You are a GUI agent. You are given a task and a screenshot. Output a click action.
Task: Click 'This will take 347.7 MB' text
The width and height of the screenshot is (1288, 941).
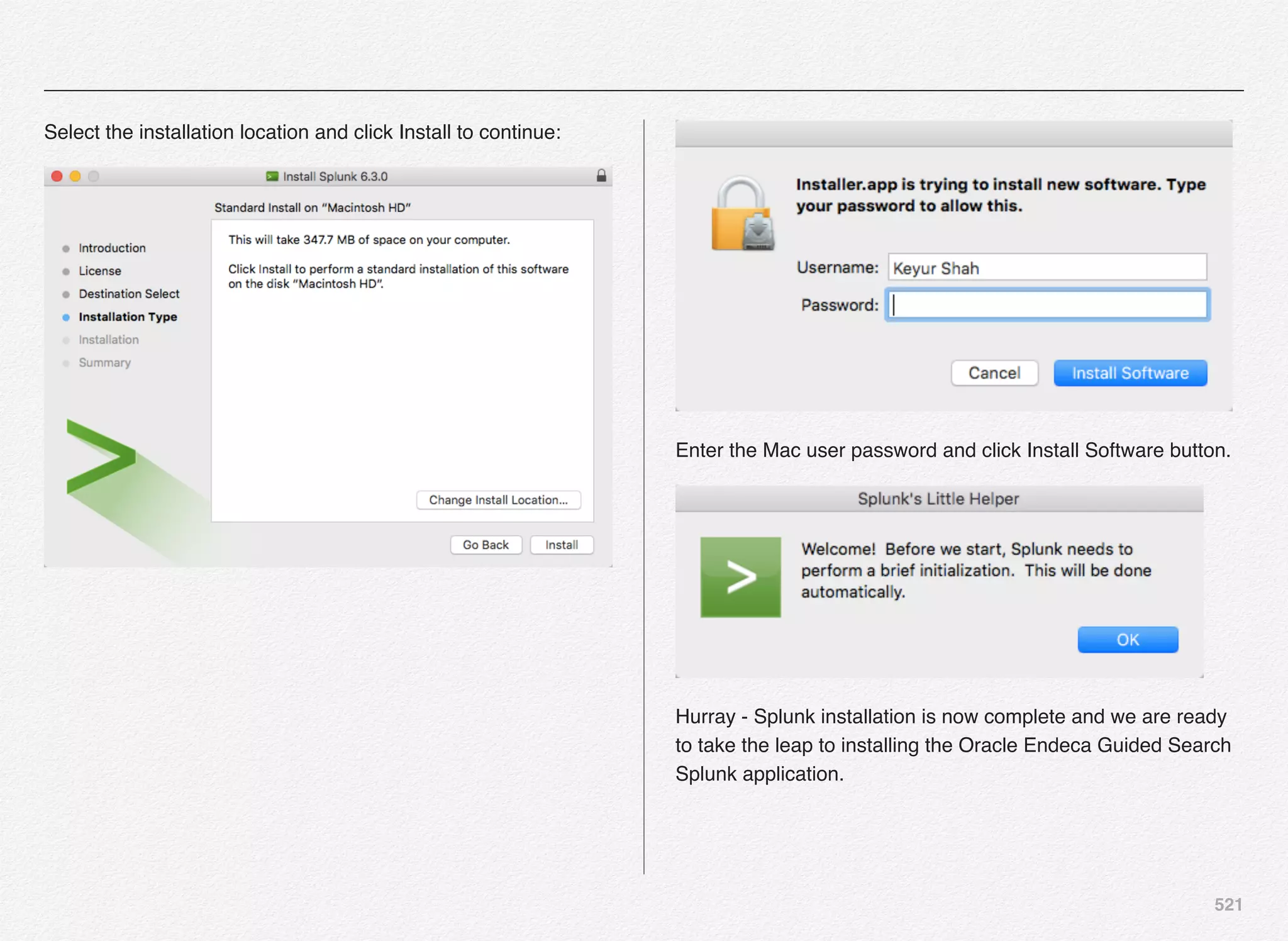(x=369, y=240)
